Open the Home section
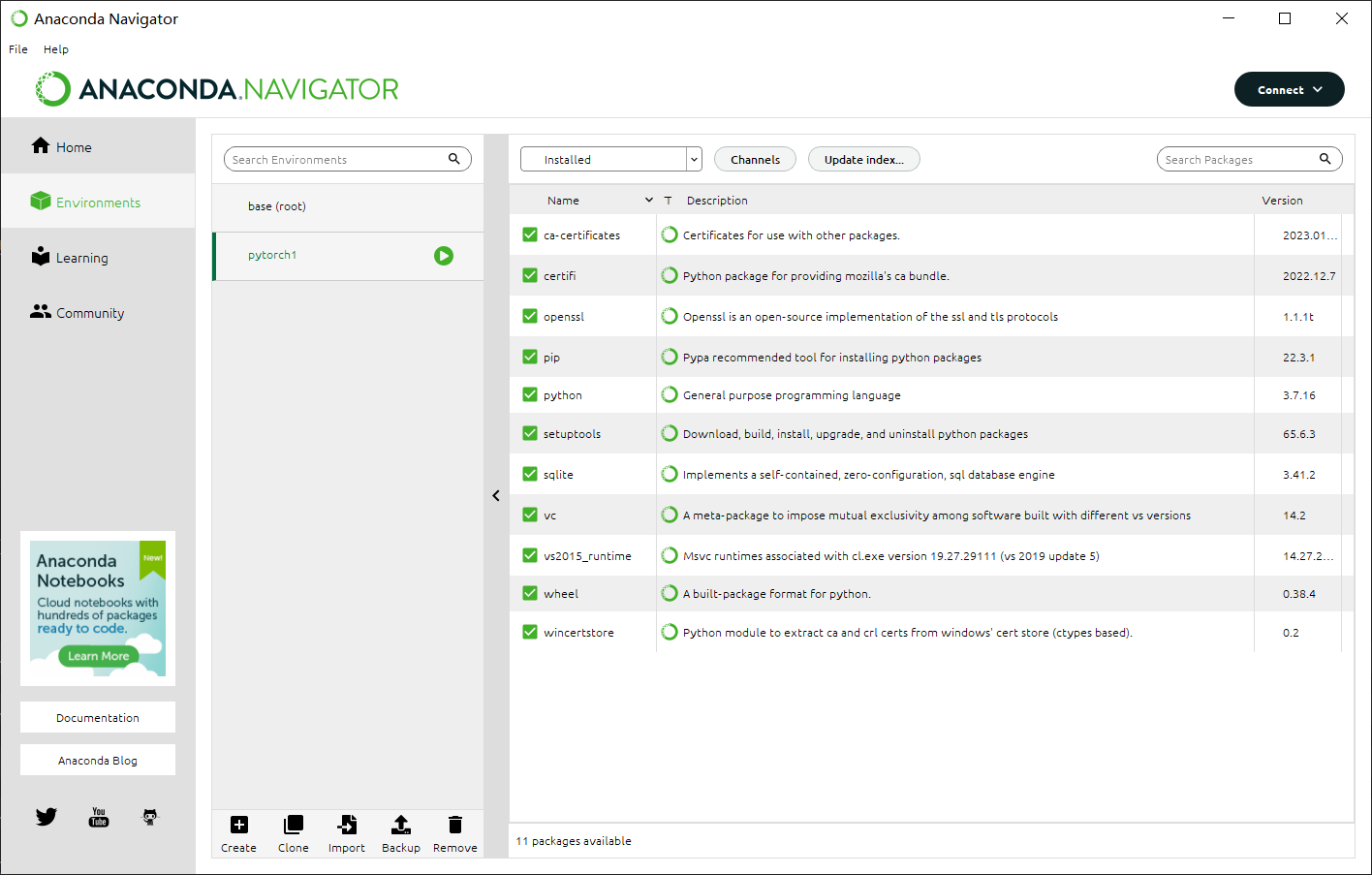The width and height of the screenshot is (1372, 875). point(98,147)
